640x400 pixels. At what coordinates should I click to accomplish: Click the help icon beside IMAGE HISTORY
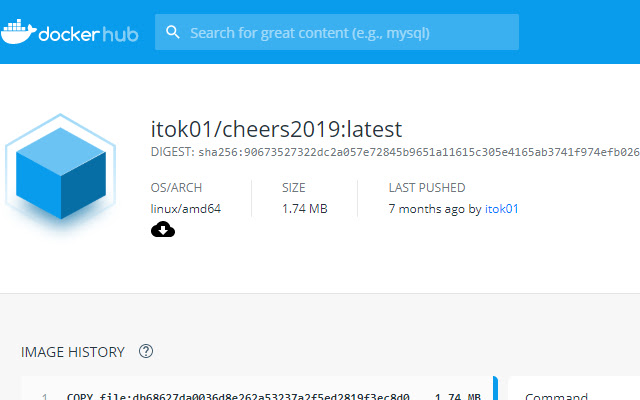tap(146, 351)
